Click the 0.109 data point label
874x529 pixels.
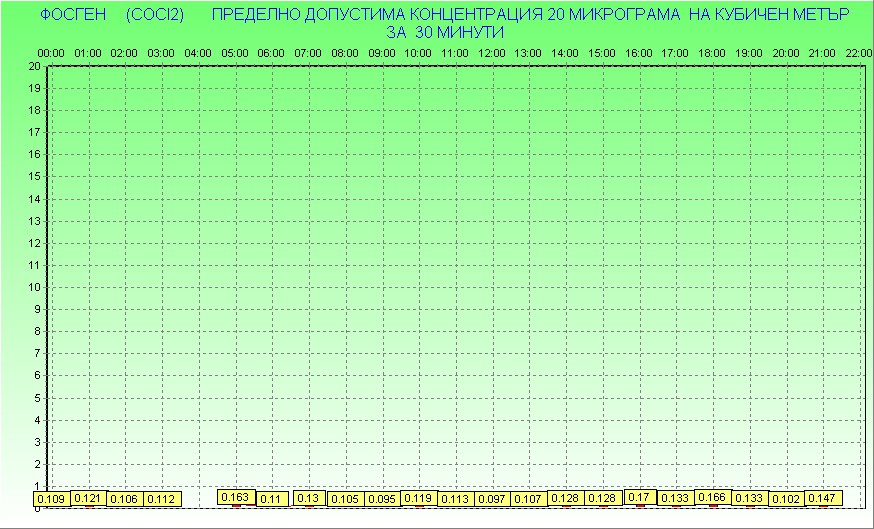51,499
